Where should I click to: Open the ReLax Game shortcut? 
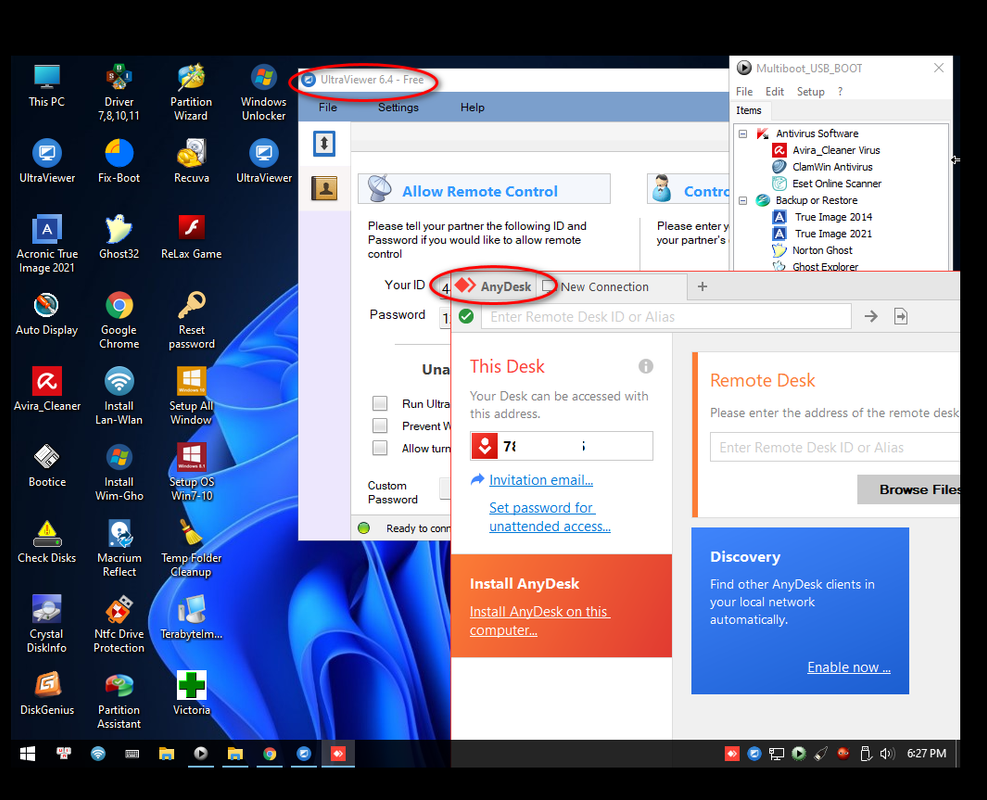coord(191,237)
